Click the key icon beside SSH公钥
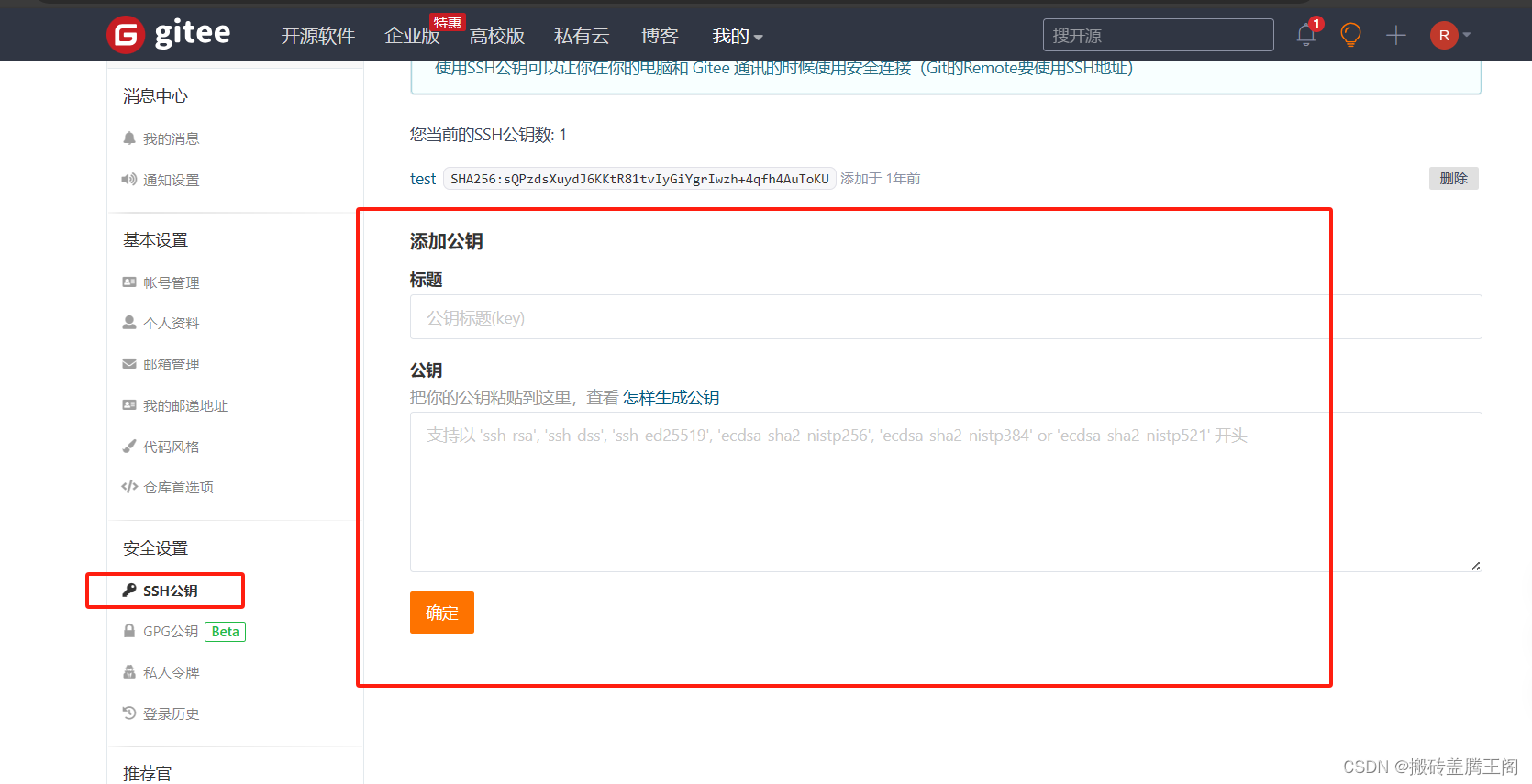The width and height of the screenshot is (1532, 784). pos(129,591)
